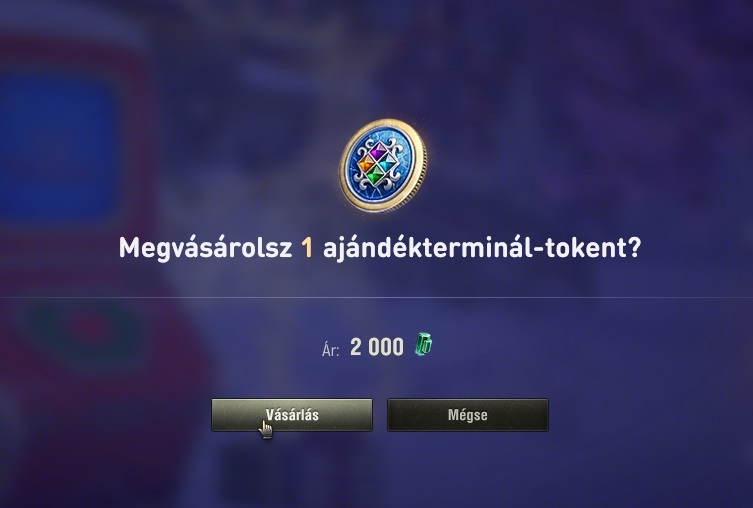The image size is (753, 508).
Task: Click the 2 000 price value
Action: 377,347
